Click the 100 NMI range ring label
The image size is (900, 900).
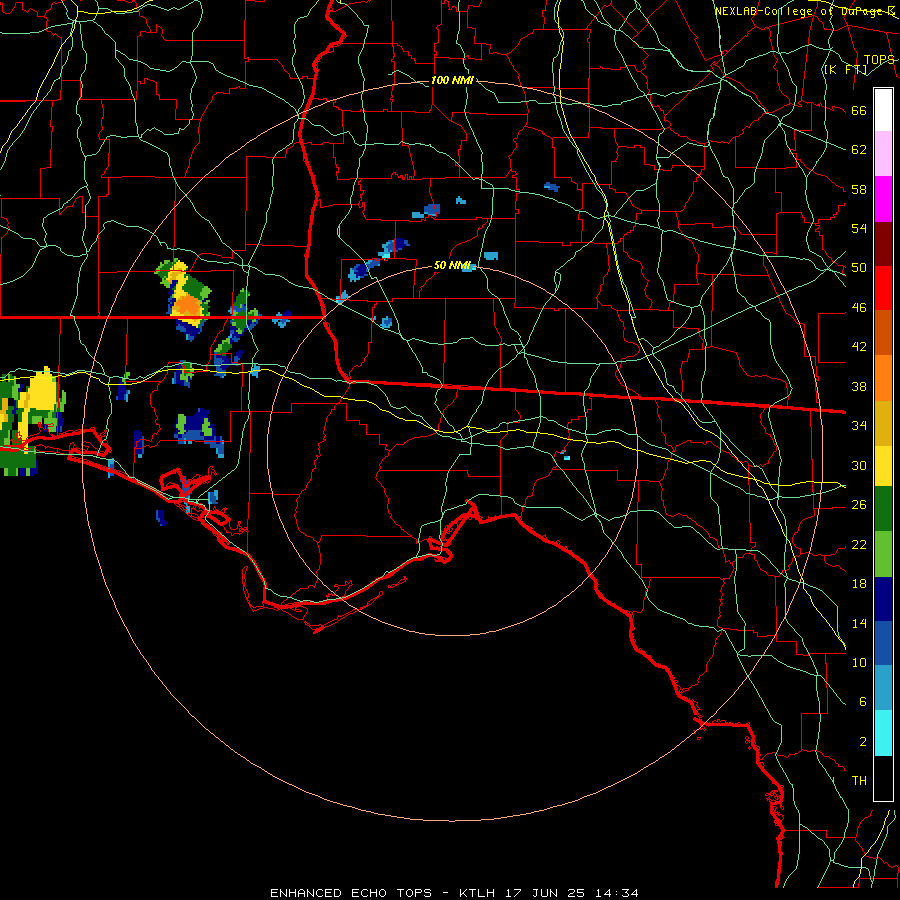[452, 80]
